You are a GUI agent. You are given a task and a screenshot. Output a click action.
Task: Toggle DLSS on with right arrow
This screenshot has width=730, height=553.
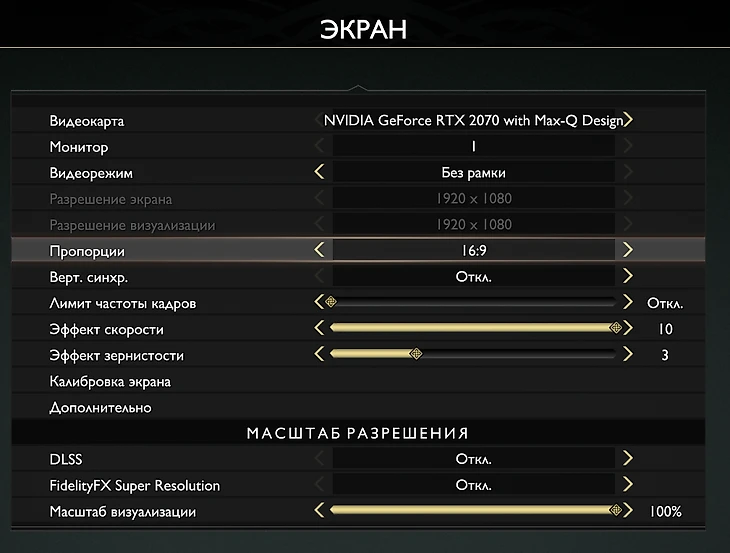tap(628, 459)
